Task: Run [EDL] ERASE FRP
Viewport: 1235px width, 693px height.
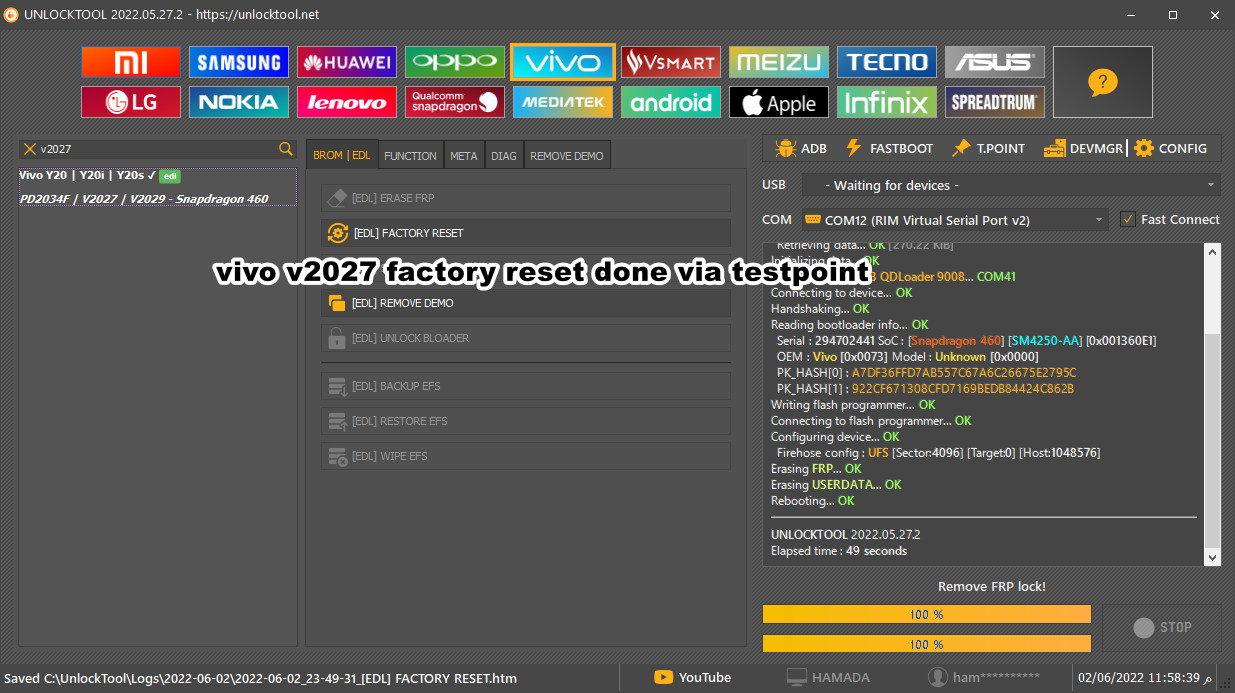Action: pyautogui.click(x=526, y=198)
